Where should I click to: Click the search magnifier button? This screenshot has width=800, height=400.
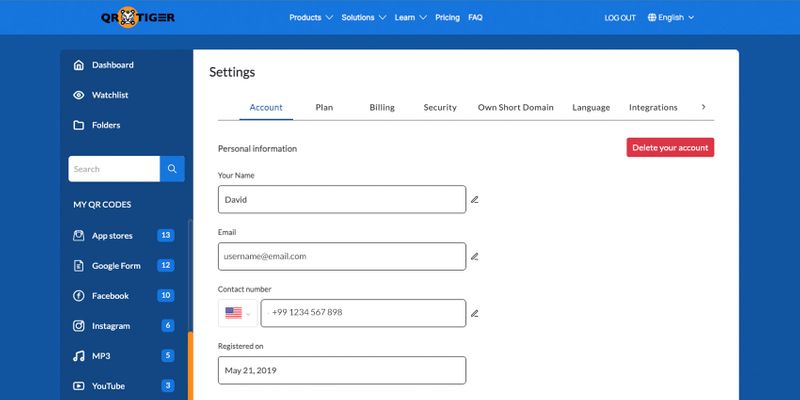point(172,169)
